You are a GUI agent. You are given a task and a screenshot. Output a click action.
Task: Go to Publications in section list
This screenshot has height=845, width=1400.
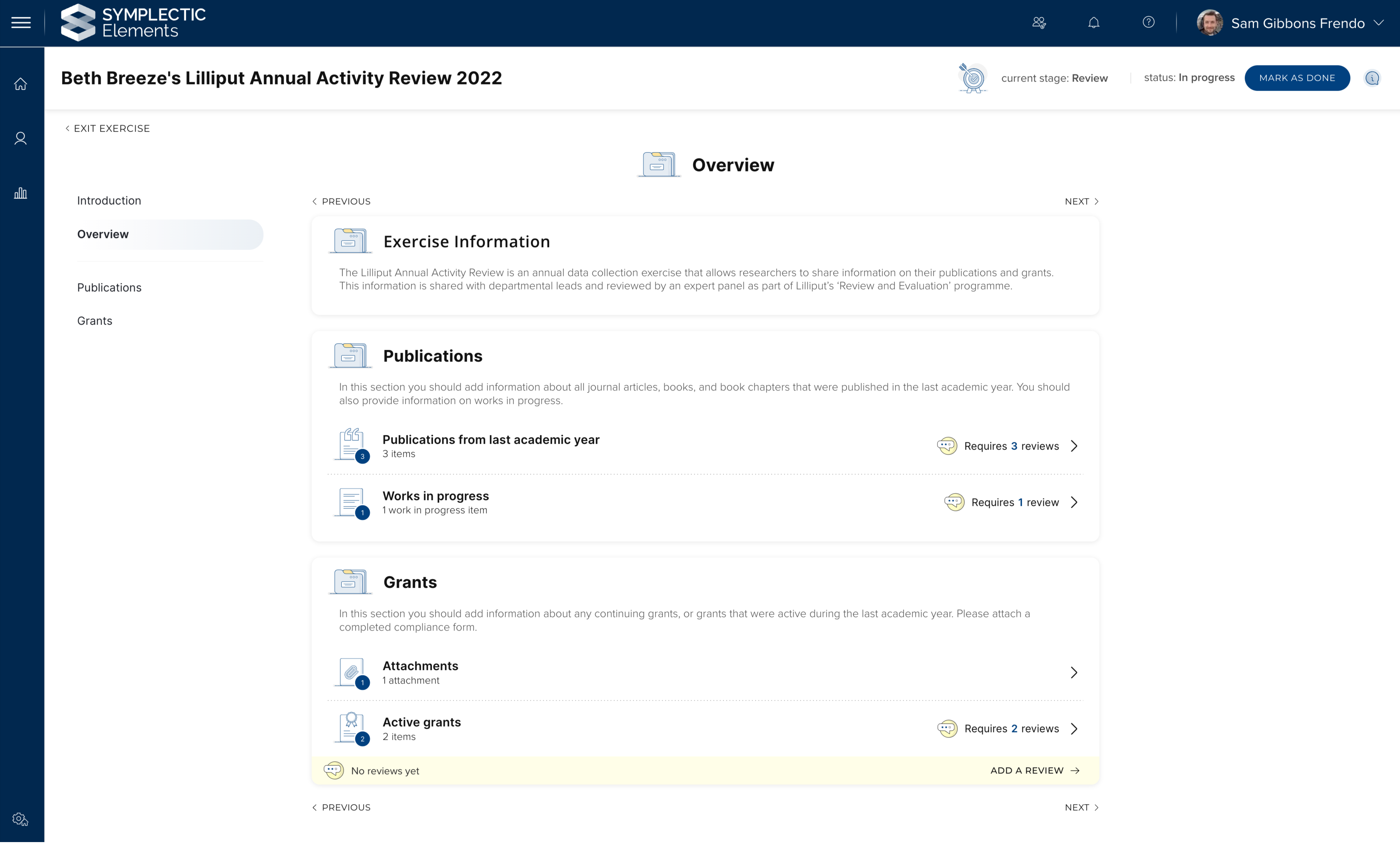[x=109, y=288]
